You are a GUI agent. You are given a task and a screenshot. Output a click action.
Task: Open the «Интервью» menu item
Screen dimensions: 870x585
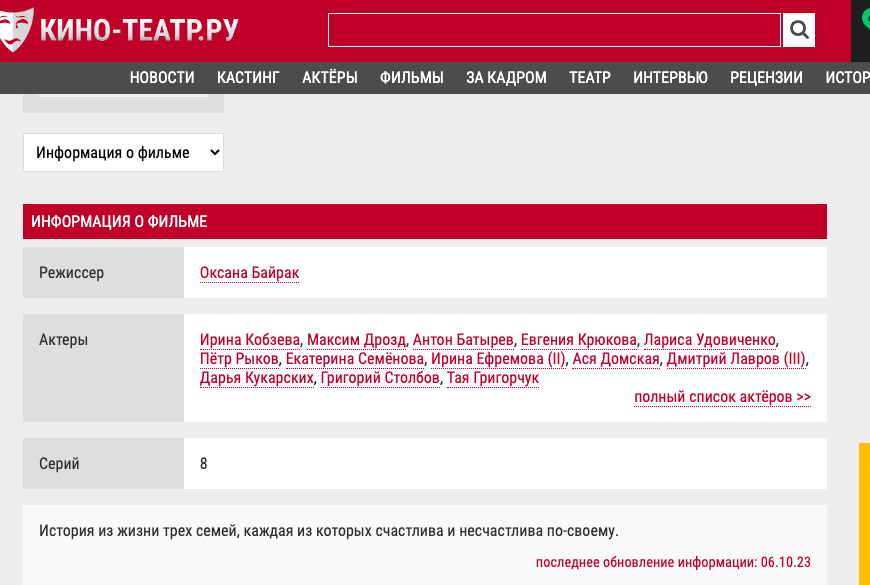tap(670, 78)
